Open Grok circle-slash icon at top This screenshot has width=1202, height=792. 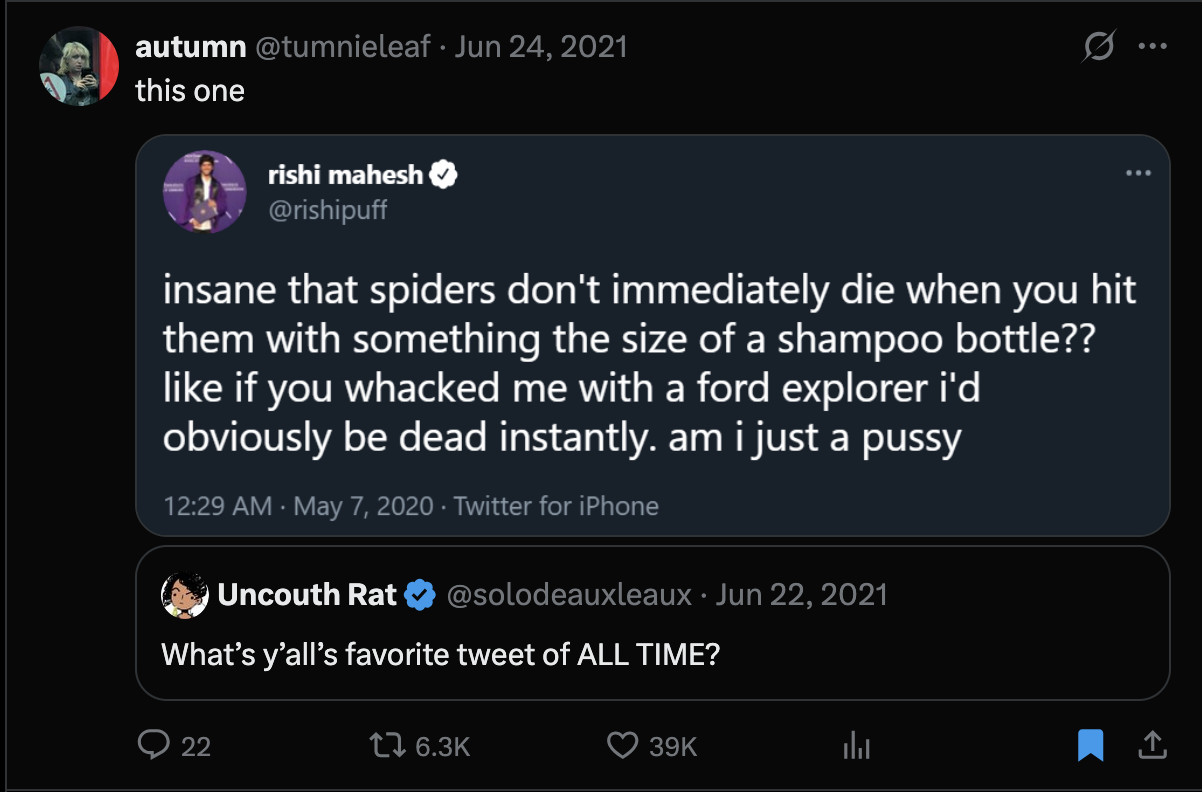[x=1099, y=47]
